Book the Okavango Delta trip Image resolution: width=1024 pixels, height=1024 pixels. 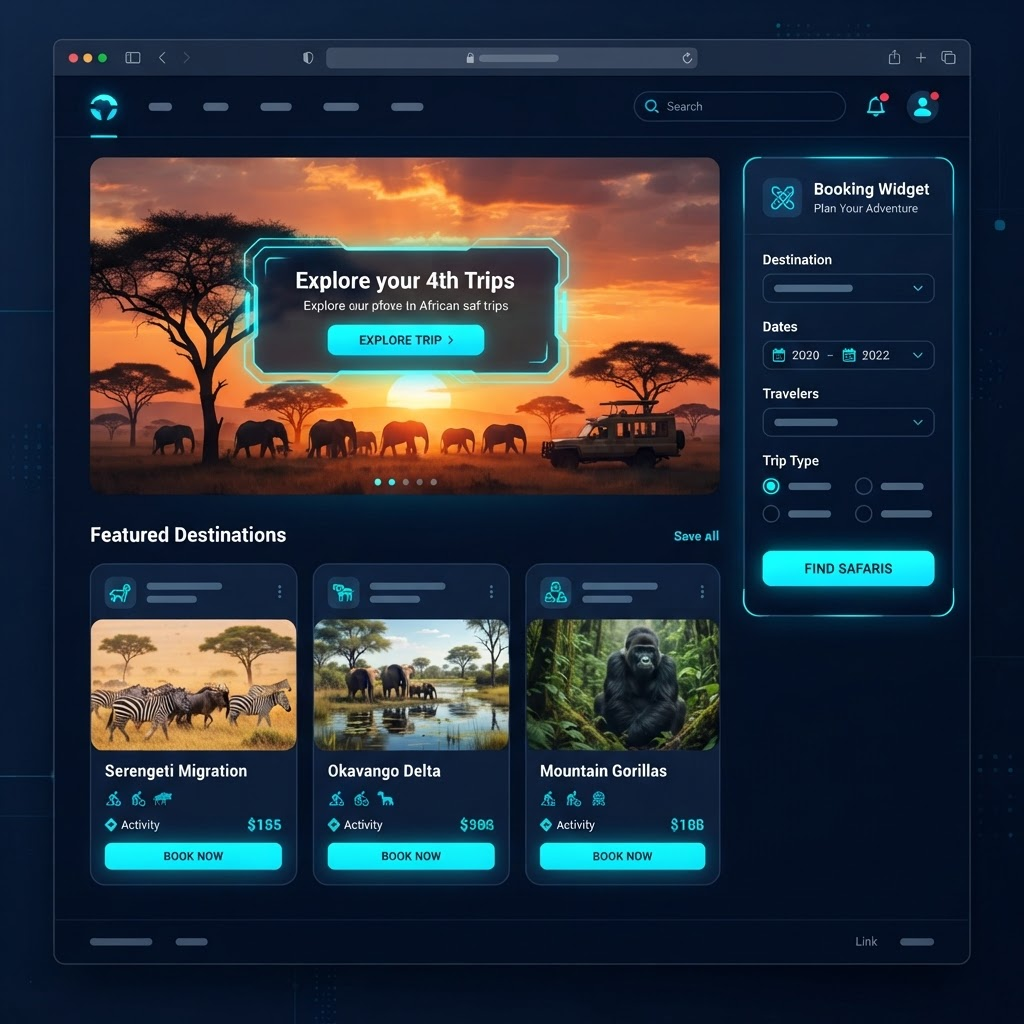(411, 856)
